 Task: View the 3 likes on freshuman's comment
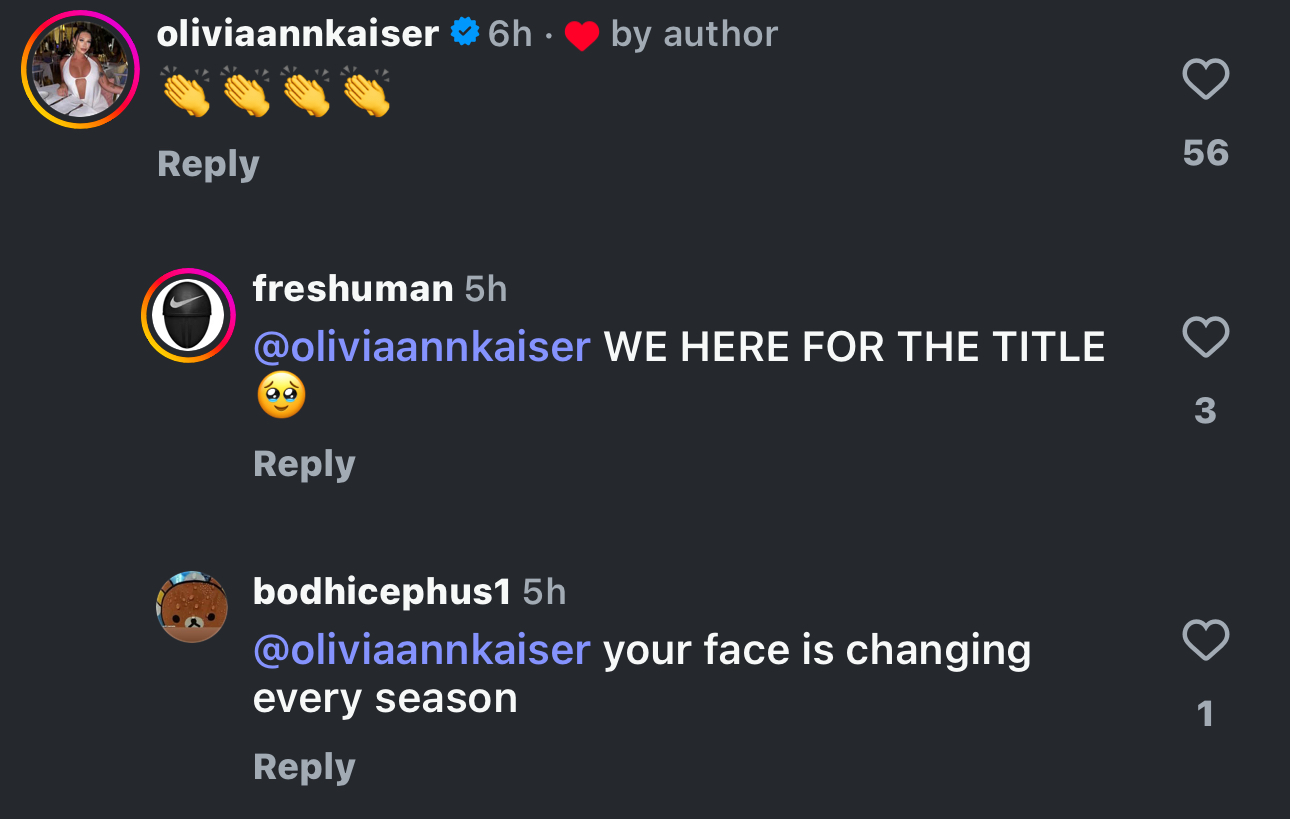click(x=1205, y=410)
